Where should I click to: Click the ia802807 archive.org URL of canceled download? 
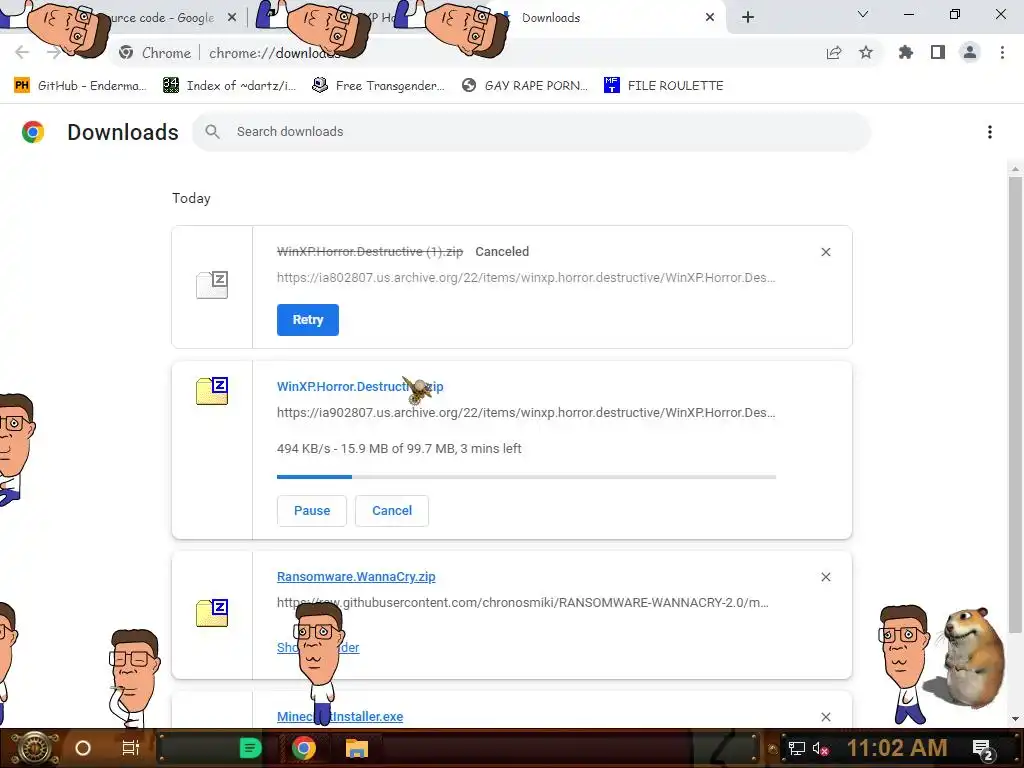click(526, 278)
